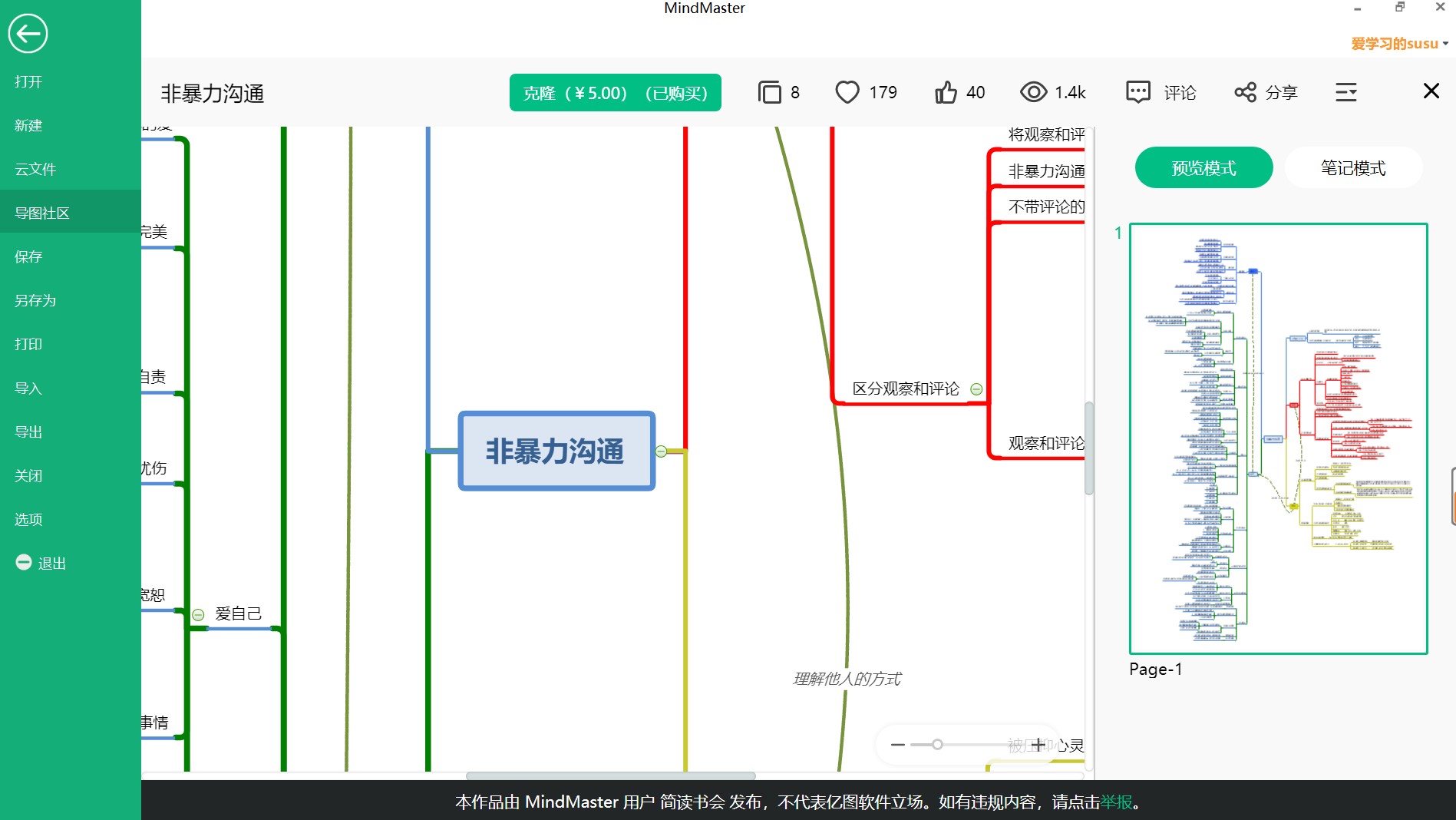Click the 分享 share icon
This screenshot has width=1456, height=820.
1245,92
